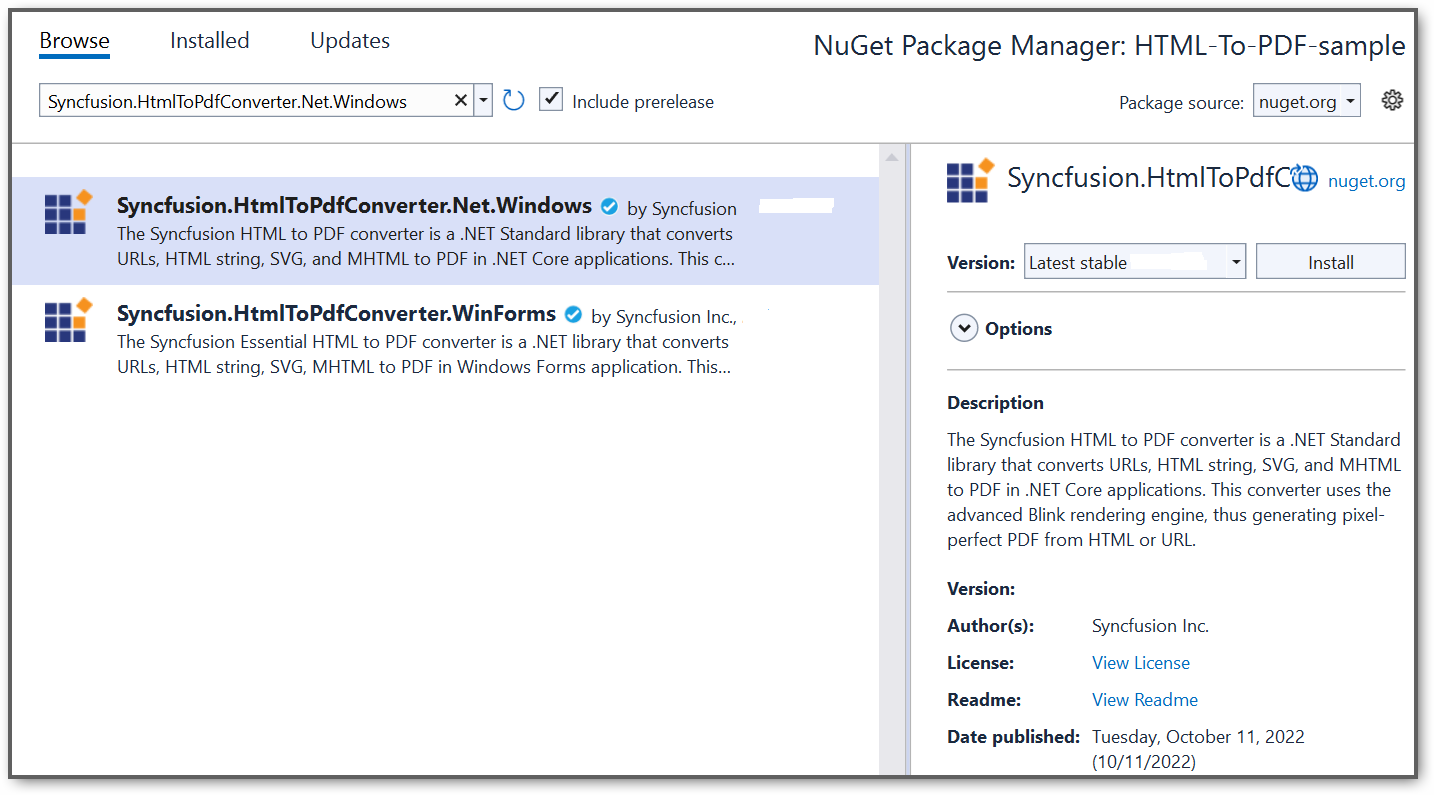Click the refresh icon beside search box
The width and height of the screenshot is (1434, 795).
pos(514,100)
